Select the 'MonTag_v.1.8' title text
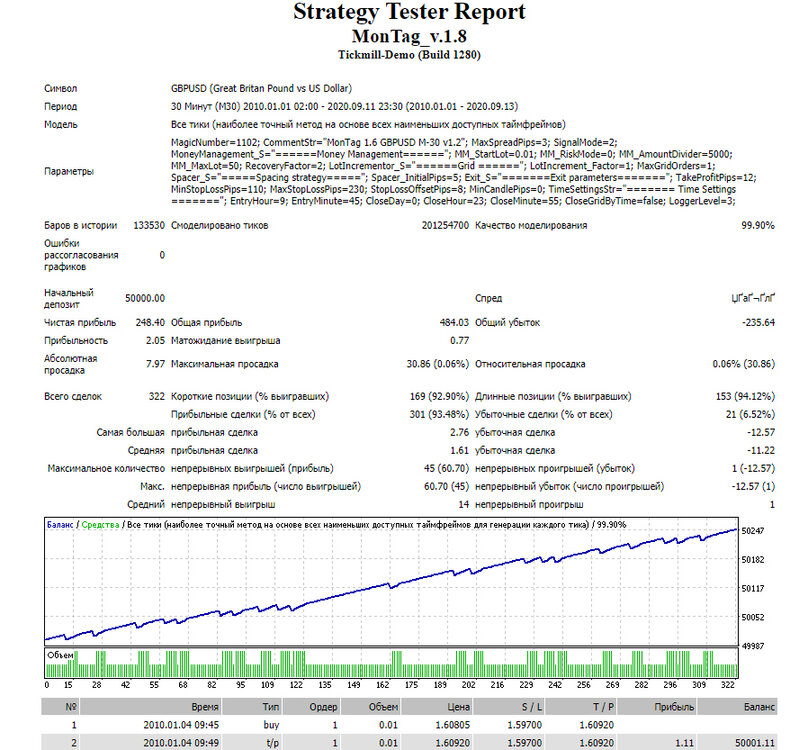790x750 pixels. (x=409, y=36)
